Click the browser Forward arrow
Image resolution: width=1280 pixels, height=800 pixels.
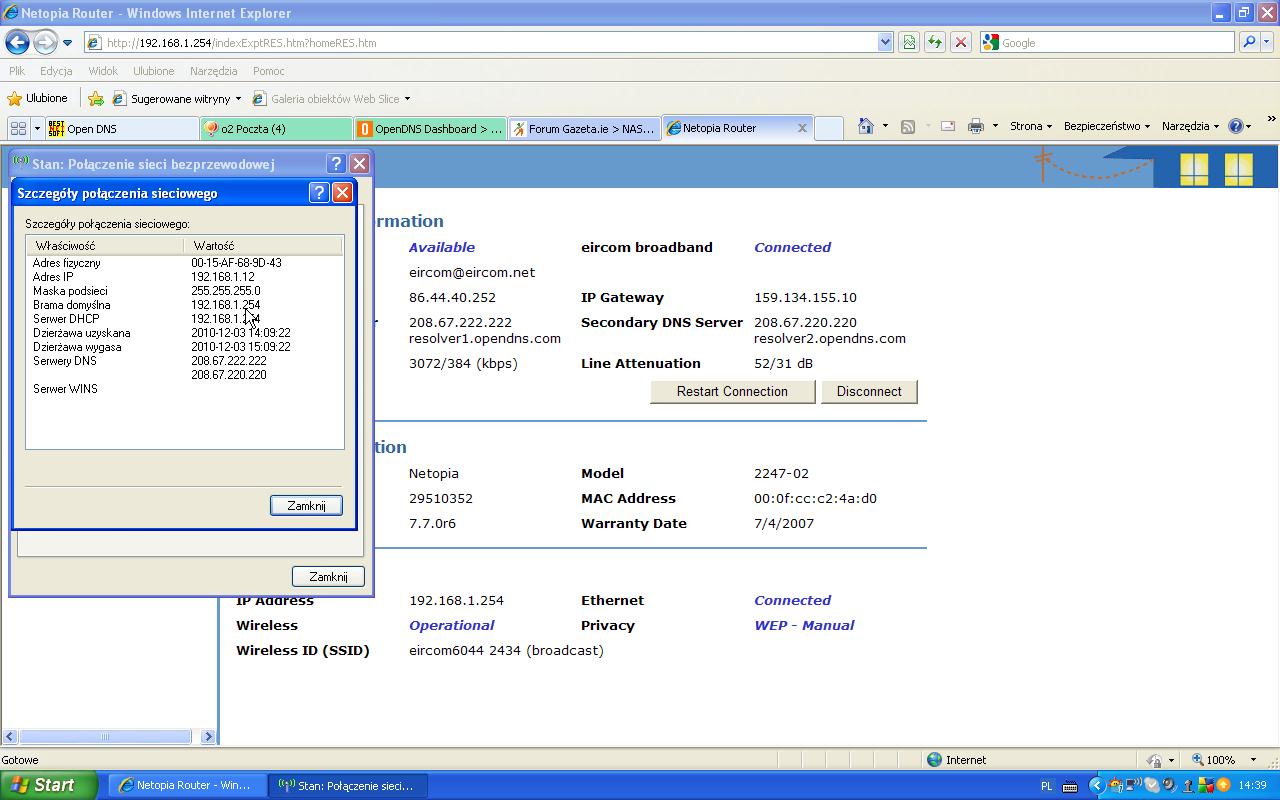pos(45,43)
